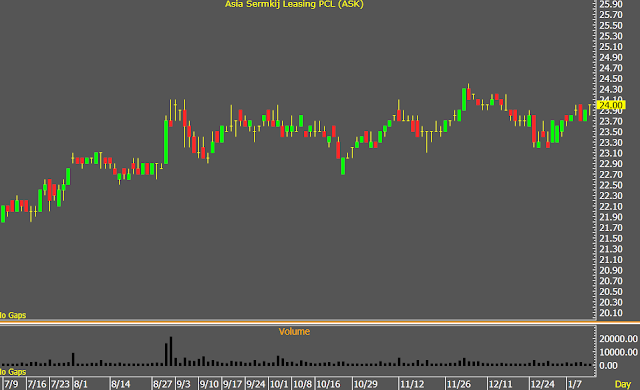Click the 12/11 date label

501,384
